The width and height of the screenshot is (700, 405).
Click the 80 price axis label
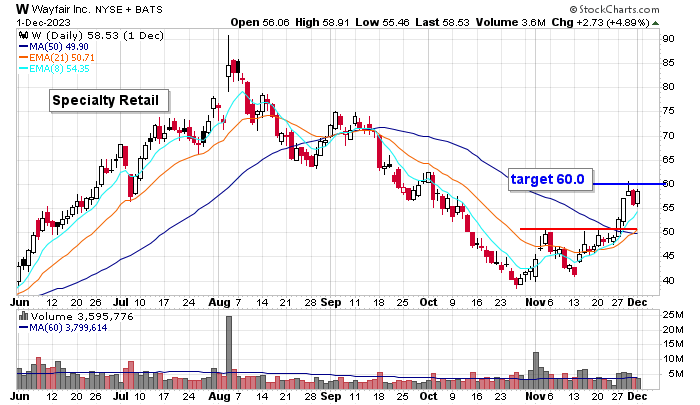point(668,87)
